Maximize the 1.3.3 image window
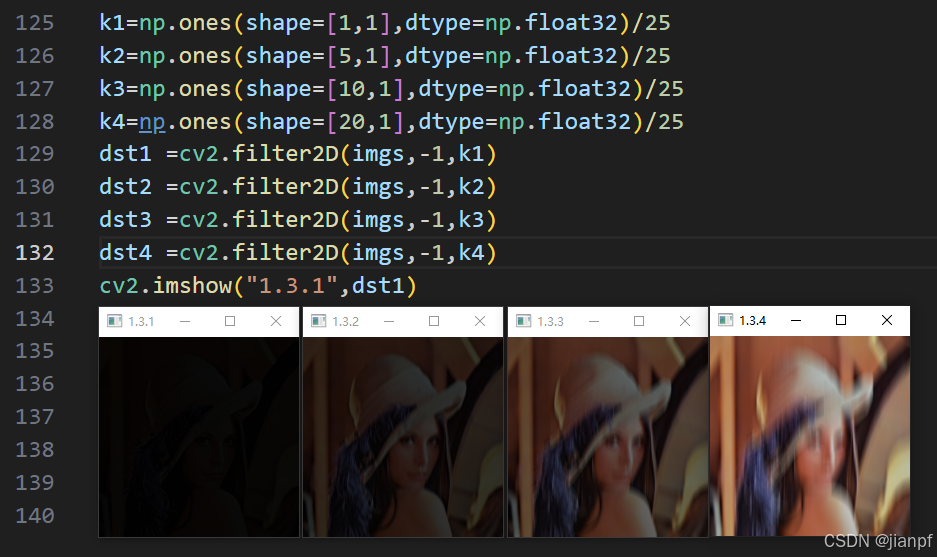The width and height of the screenshot is (937, 557). pos(639,321)
